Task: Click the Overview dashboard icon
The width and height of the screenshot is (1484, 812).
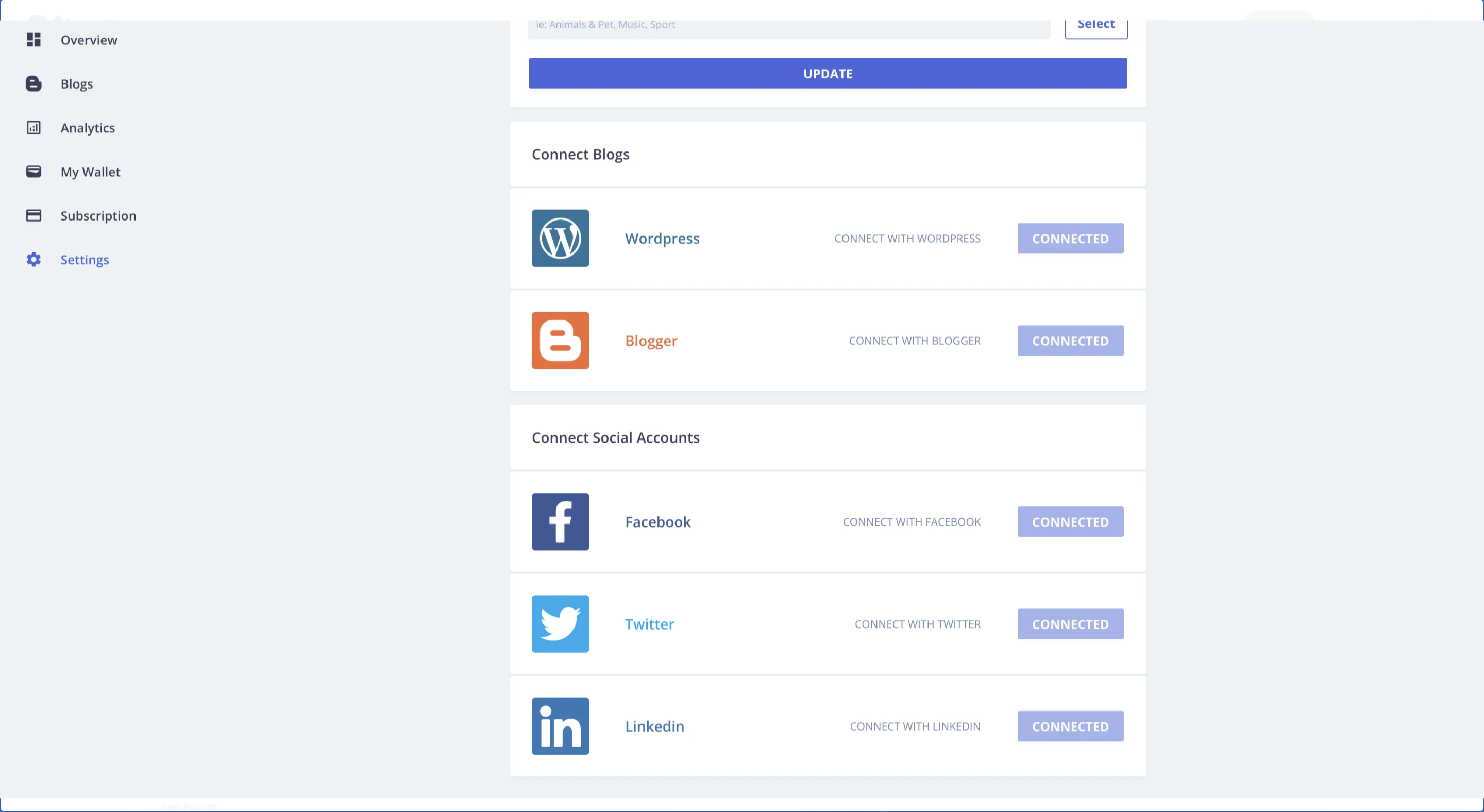Action: tap(33, 40)
